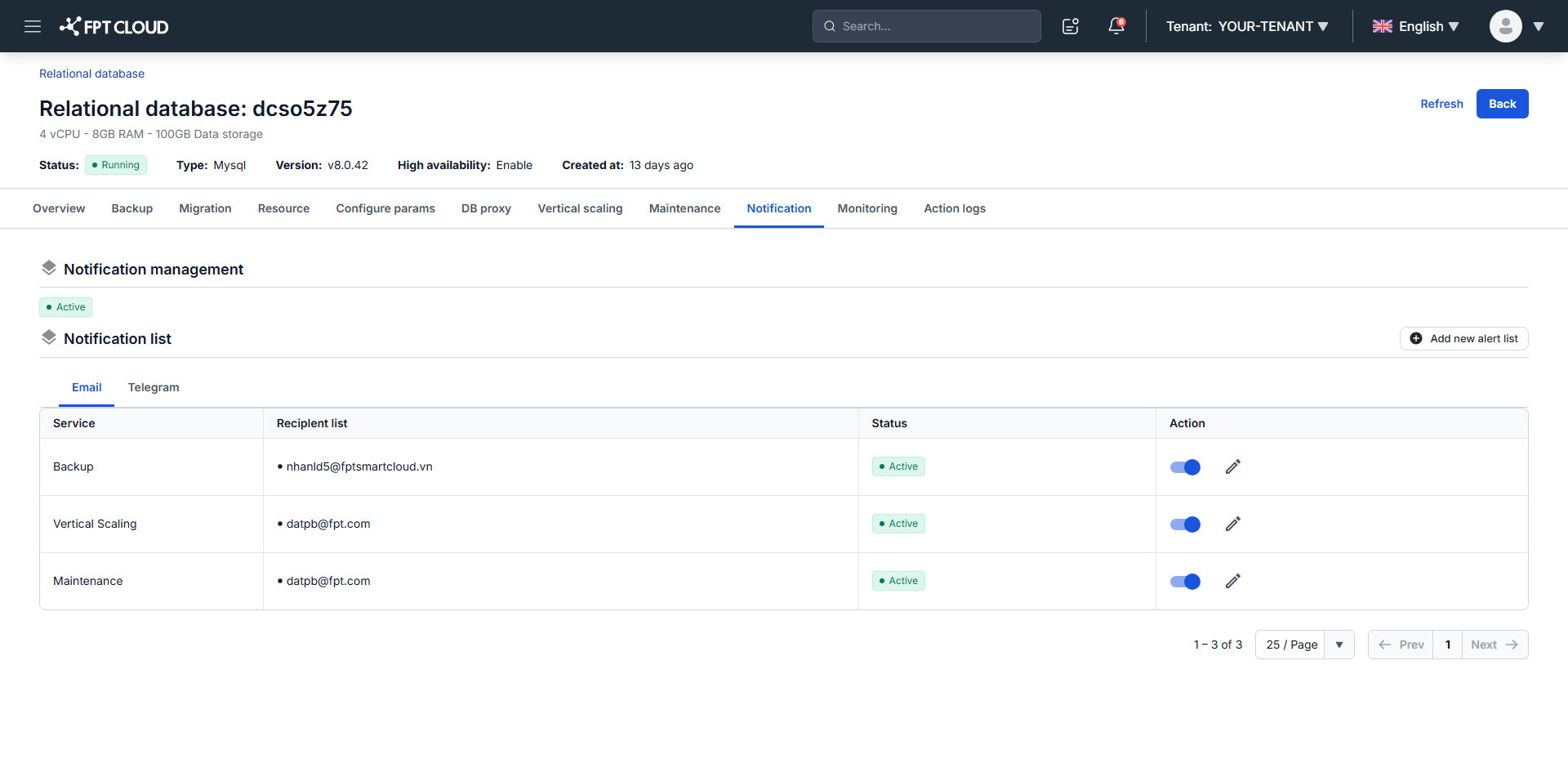Click the user avatar icon
This screenshot has width=1568, height=772.
pos(1505,26)
